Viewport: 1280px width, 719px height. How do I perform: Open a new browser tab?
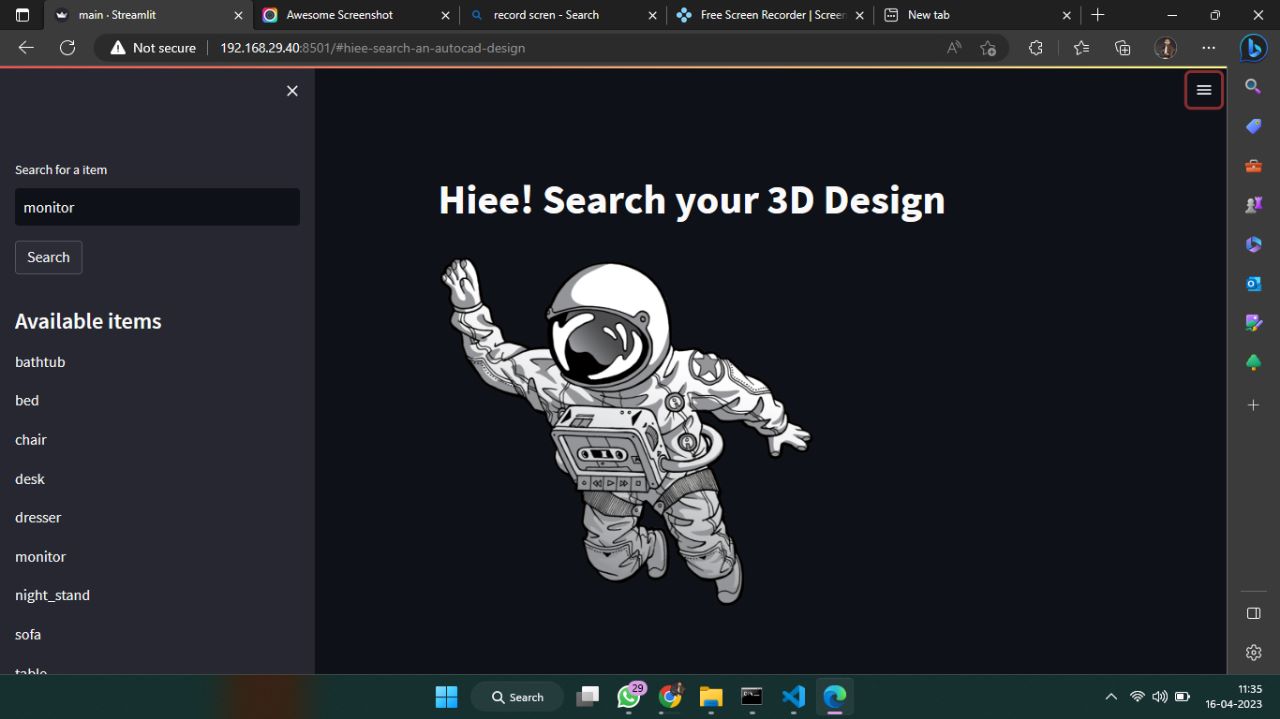(x=1098, y=15)
